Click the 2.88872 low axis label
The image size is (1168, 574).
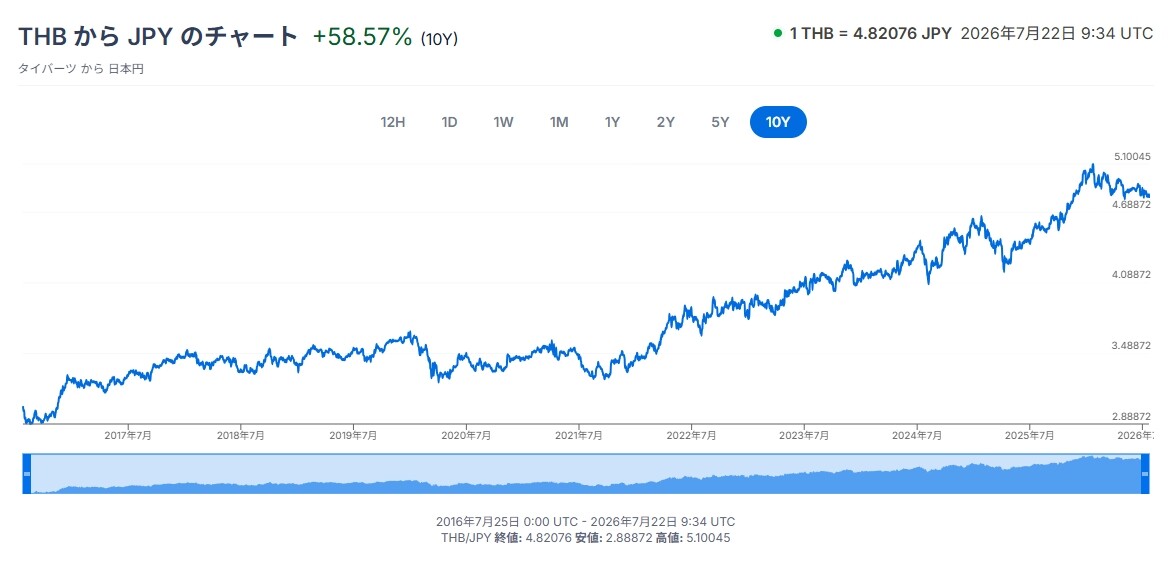[1132, 416]
